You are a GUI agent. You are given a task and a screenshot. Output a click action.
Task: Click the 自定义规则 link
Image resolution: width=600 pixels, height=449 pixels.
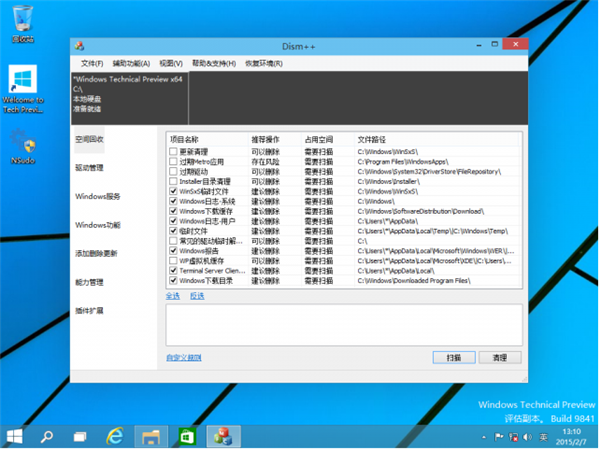pos(184,358)
